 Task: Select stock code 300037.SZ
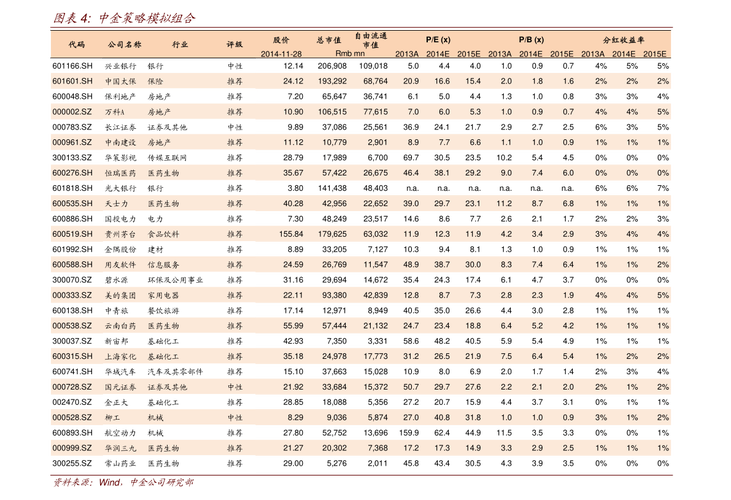[x=72, y=341]
